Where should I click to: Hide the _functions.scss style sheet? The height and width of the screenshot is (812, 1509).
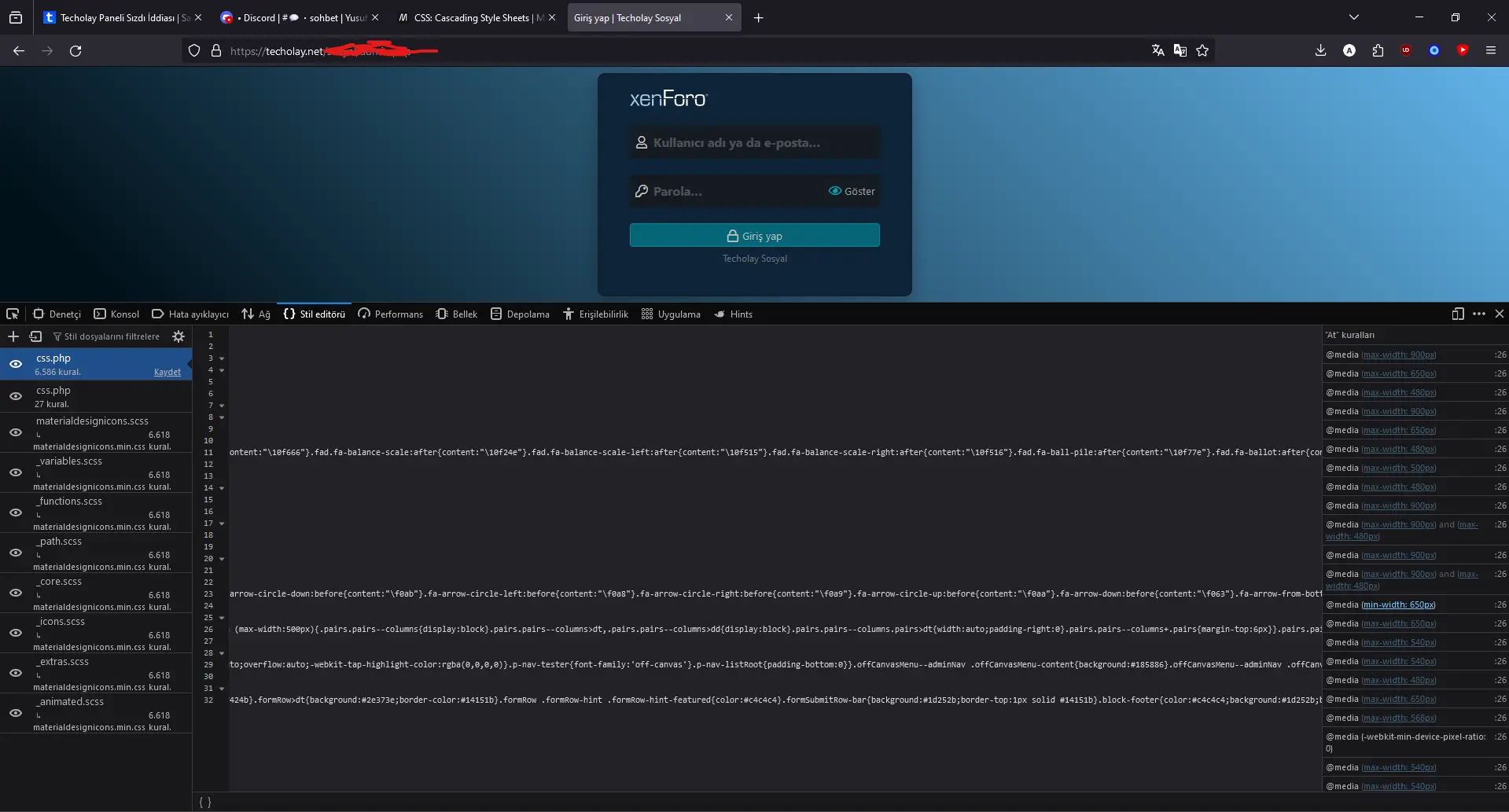point(16,513)
